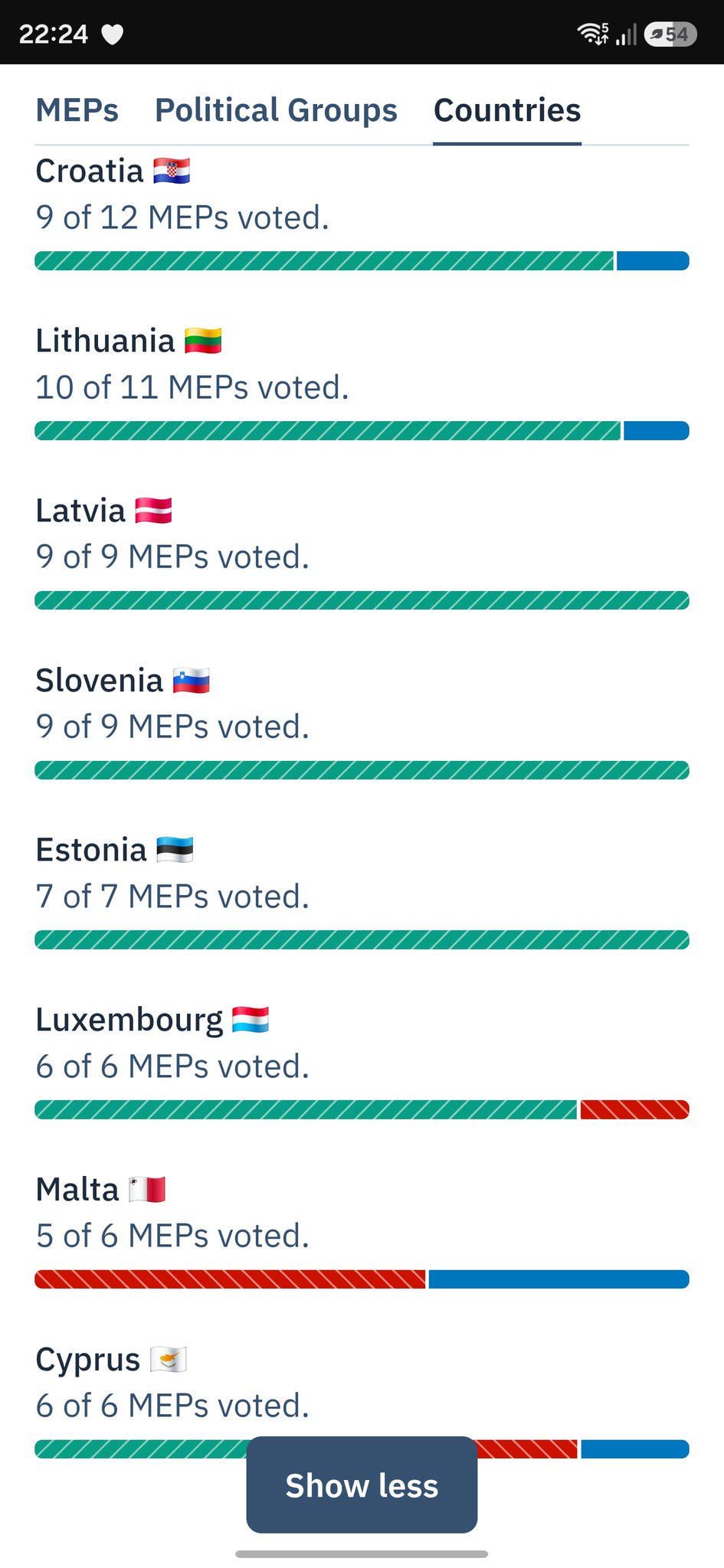Image resolution: width=724 pixels, height=1568 pixels.
Task: Tap the battery indicator in status bar
Action: pyautogui.click(x=670, y=34)
